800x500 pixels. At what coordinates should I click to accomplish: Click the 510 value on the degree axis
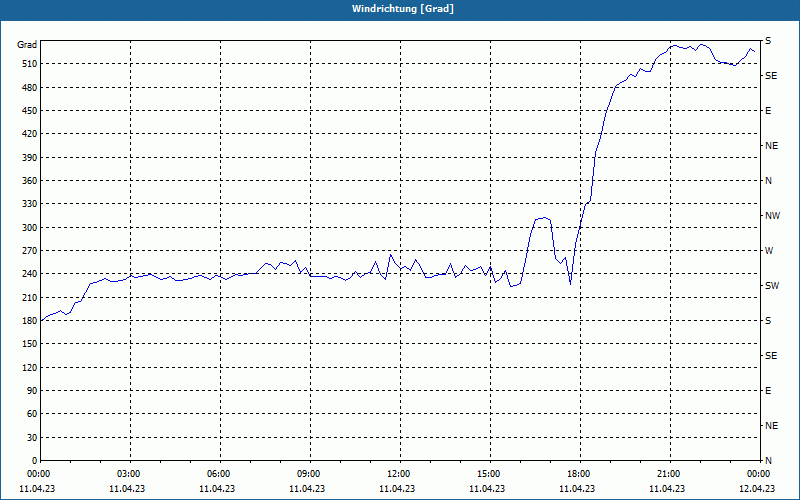tap(29, 64)
